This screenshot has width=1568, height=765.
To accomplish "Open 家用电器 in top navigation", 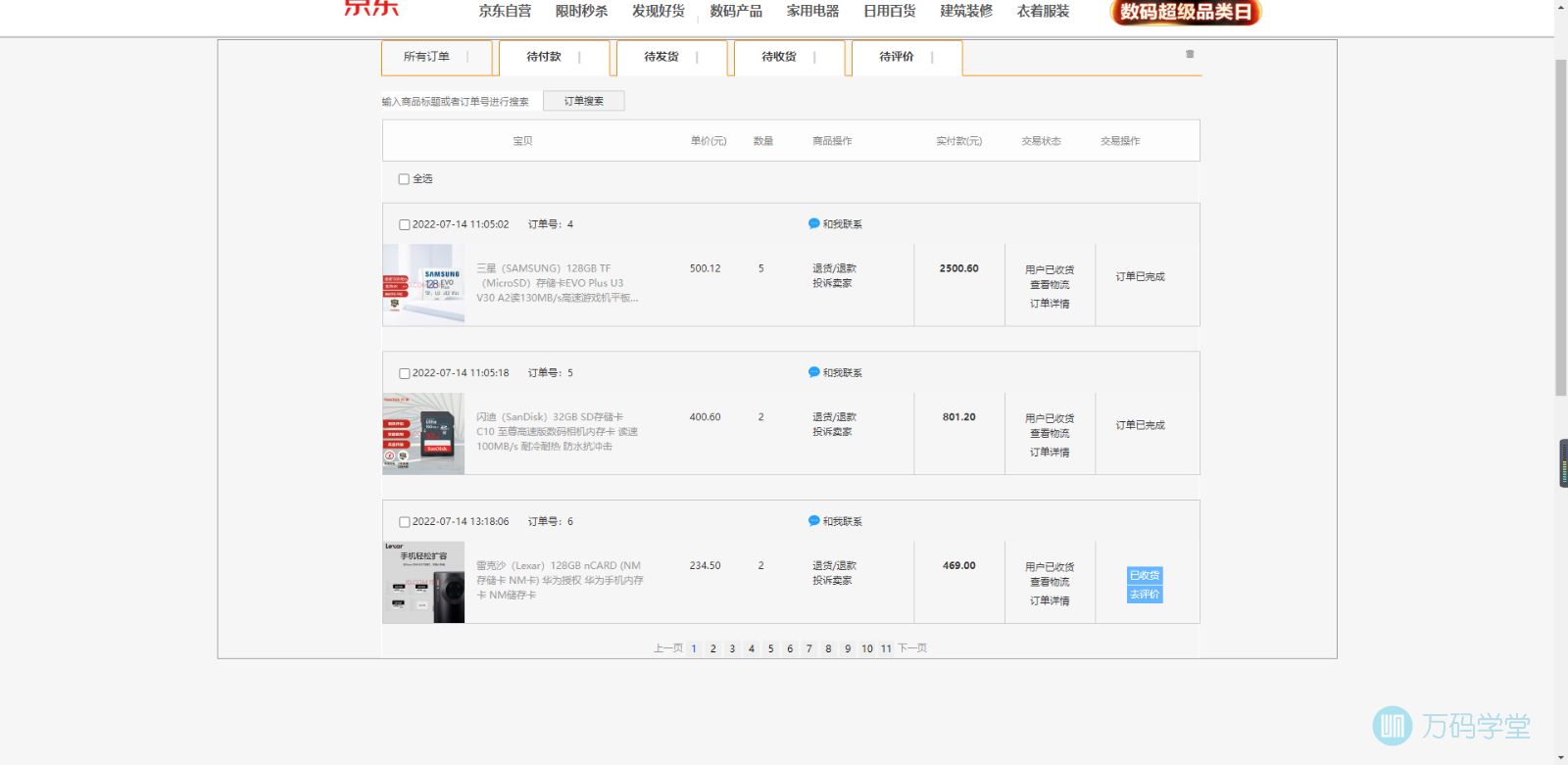I will [x=812, y=11].
